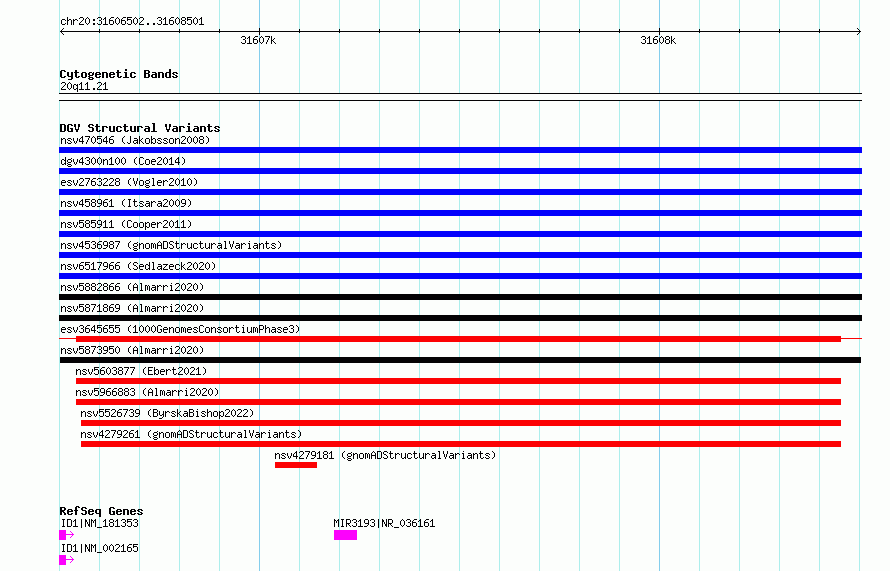Select the blue bar for nsv470546
Image resolution: width=890 pixels, height=571 pixels.
(x=460, y=150)
